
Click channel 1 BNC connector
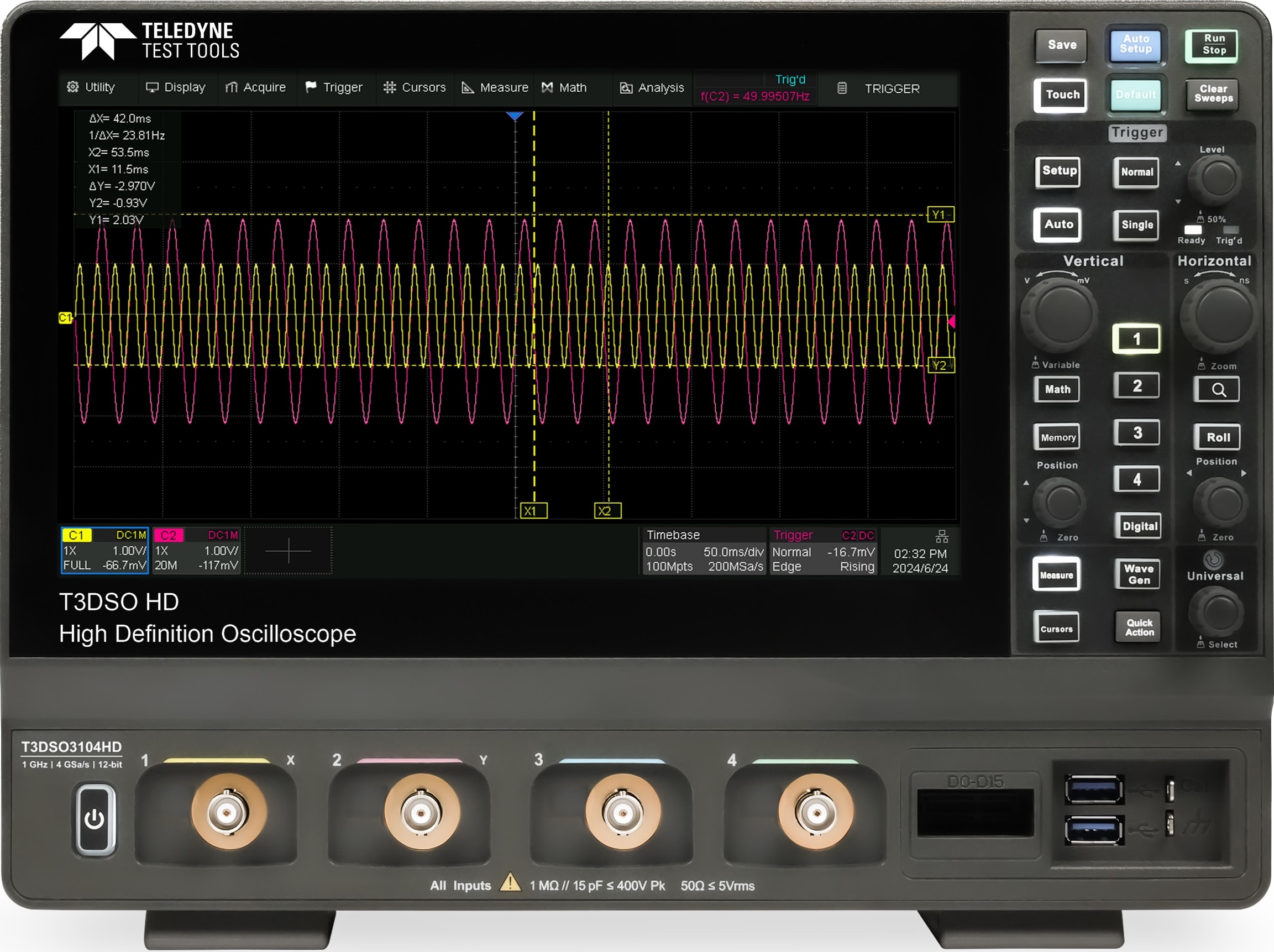coord(229,813)
